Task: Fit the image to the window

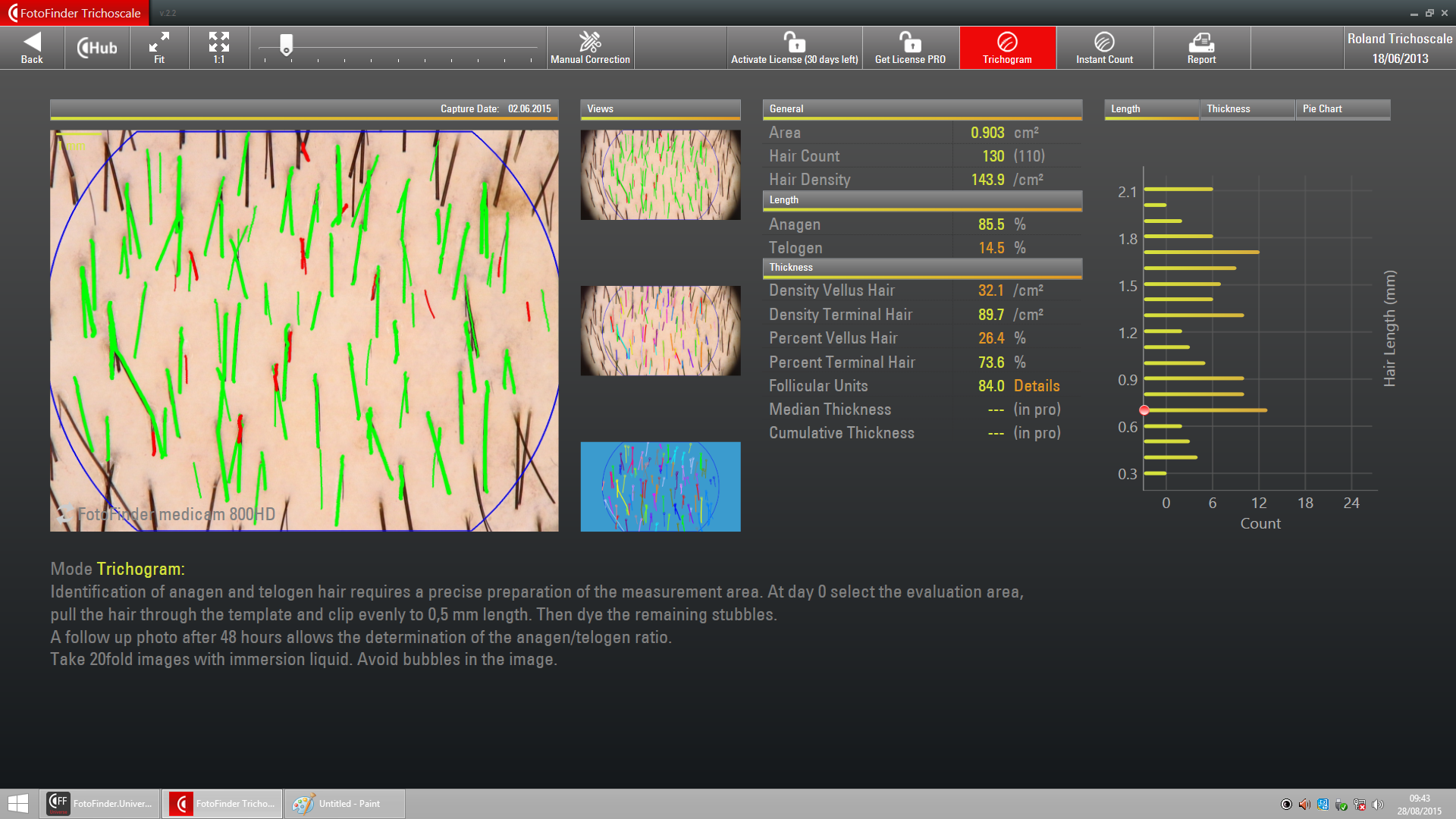Action: 159,48
